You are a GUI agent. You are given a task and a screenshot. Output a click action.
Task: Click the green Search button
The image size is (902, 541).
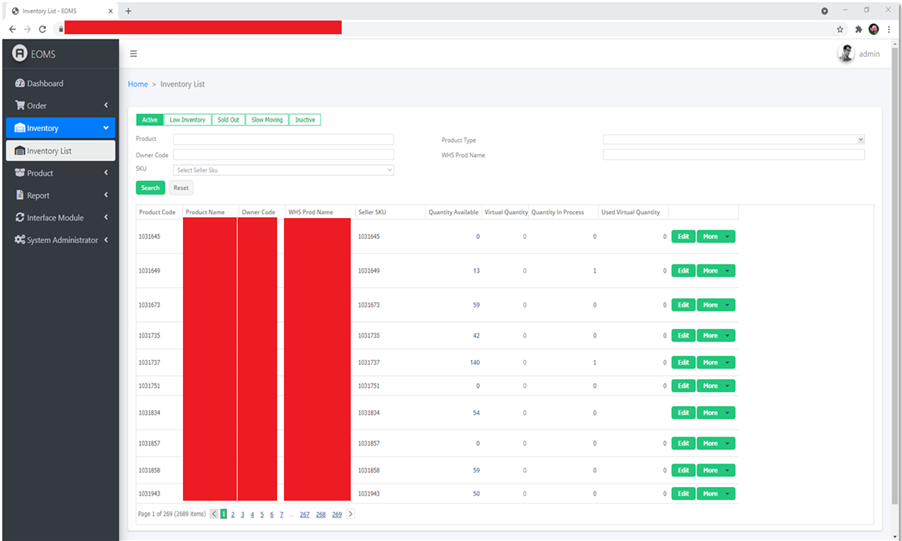tap(150, 188)
